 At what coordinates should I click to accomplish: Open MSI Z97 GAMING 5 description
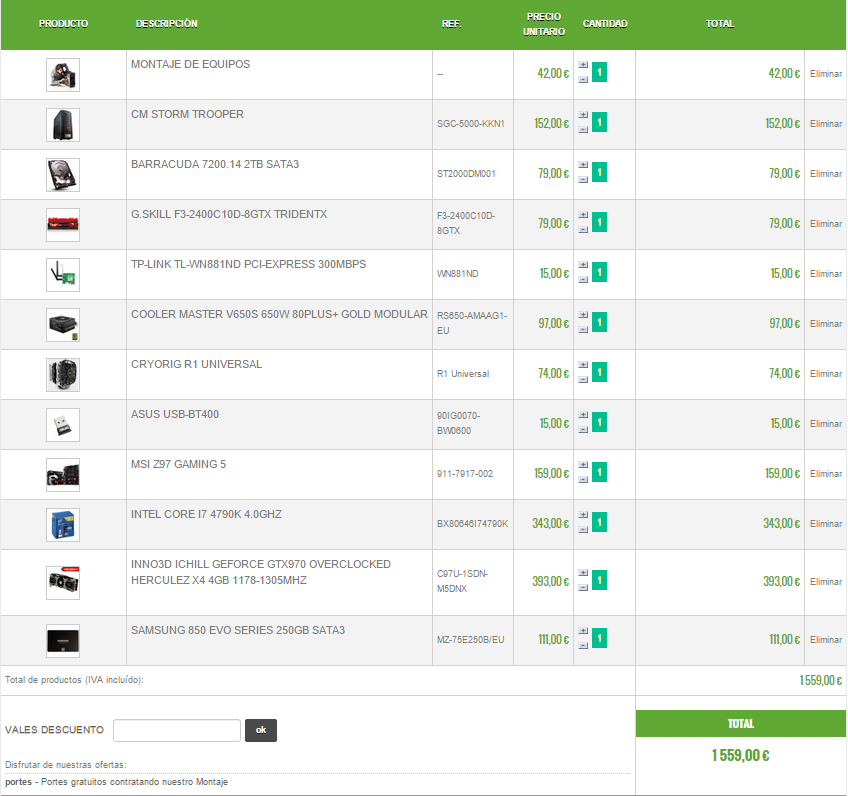coord(178,465)
